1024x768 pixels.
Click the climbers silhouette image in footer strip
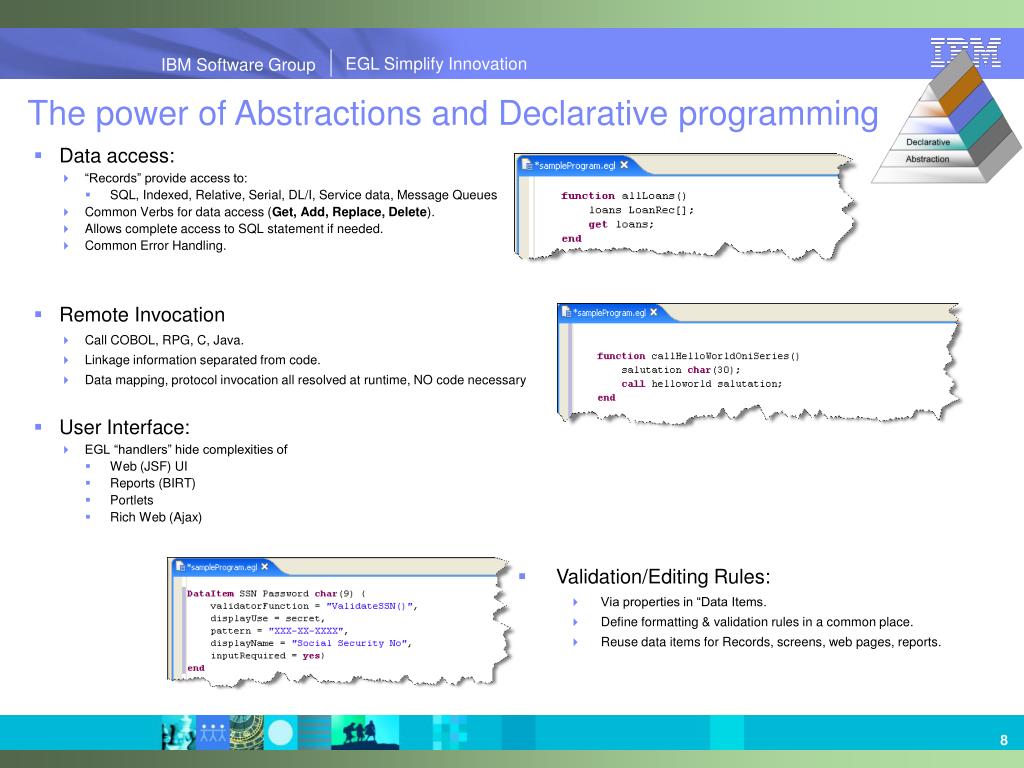coord(365,732)
